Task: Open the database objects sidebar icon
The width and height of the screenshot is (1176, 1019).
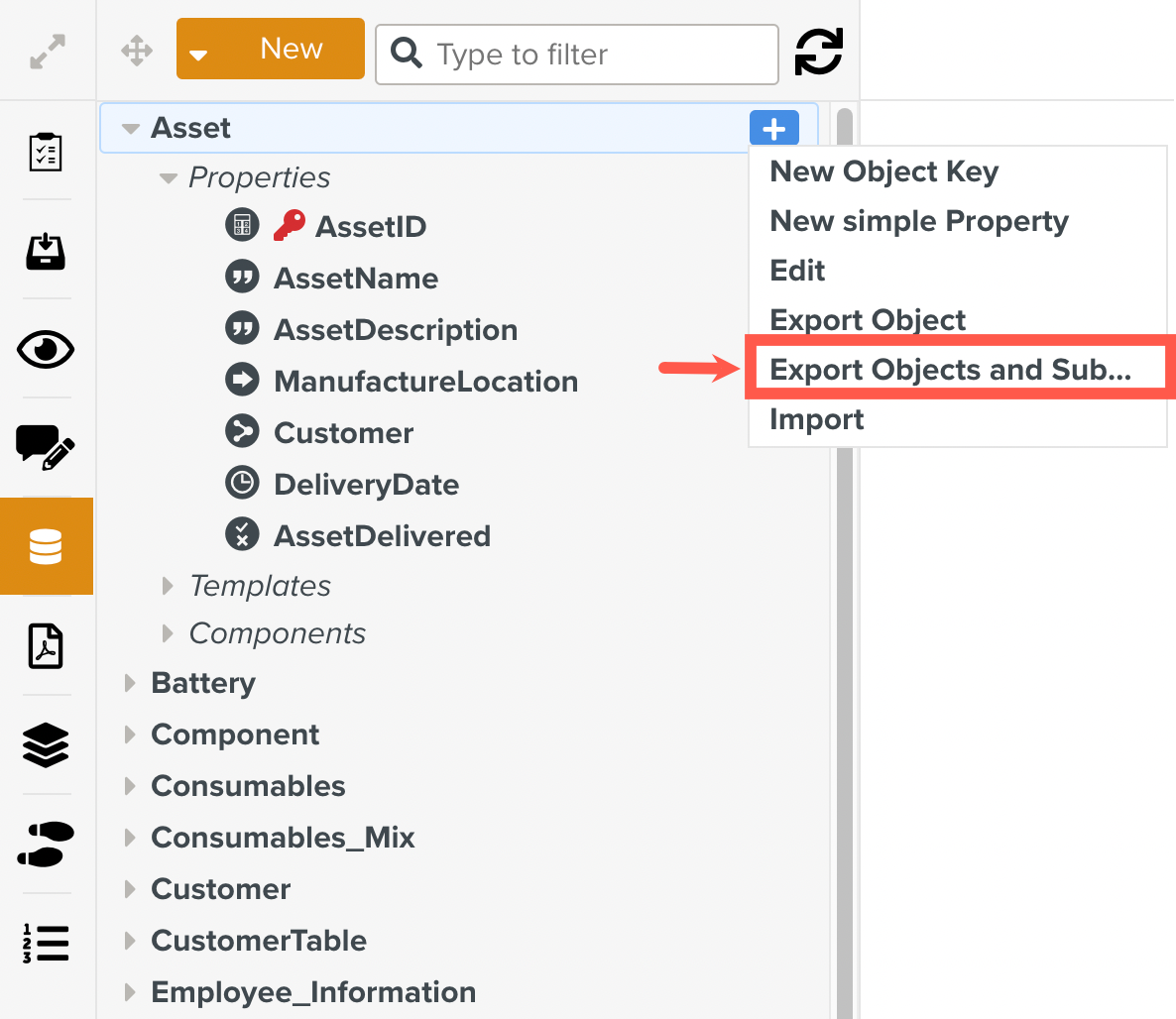Action: click(x=47, y=546)
